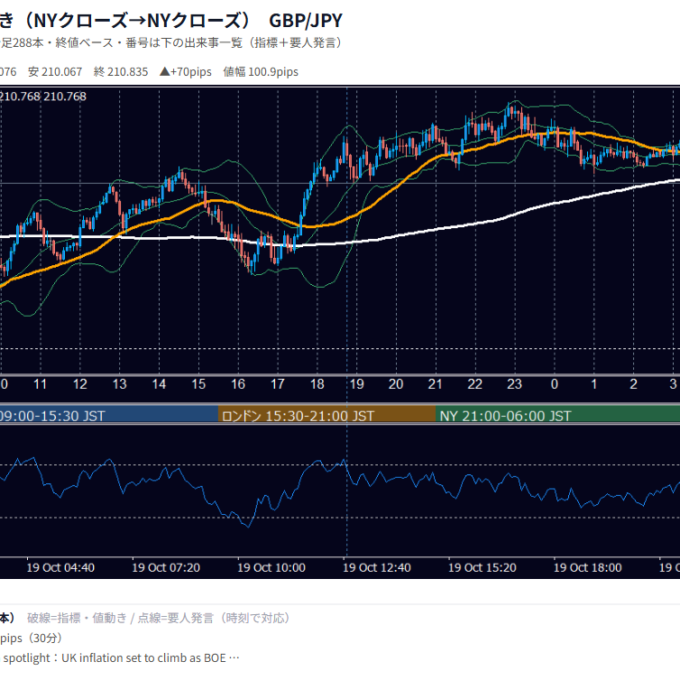This screenshot has height=680, width=680.
Task: Click hour label 13 on time axis
Action: [119, 384]
